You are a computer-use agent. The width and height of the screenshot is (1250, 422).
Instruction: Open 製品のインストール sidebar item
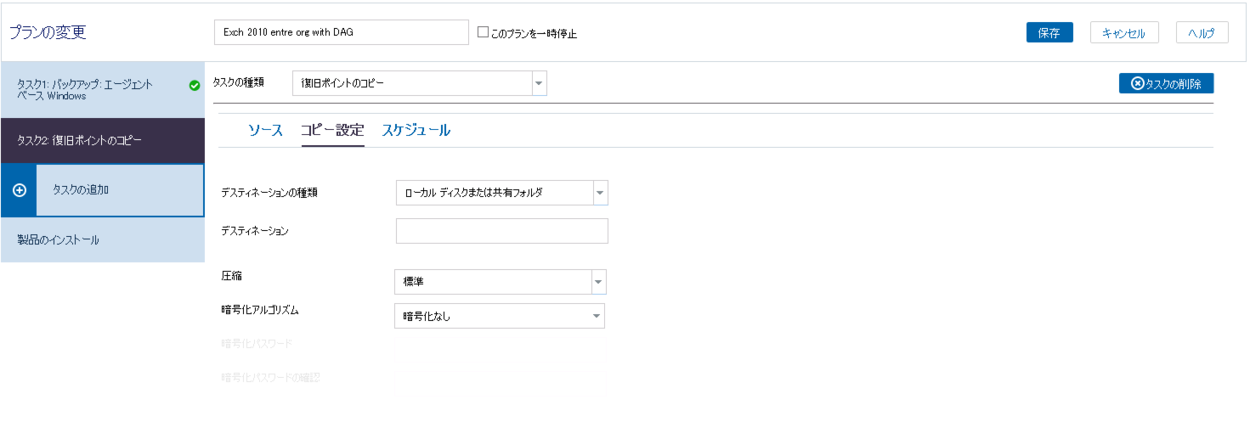click(x=102, y=240)
